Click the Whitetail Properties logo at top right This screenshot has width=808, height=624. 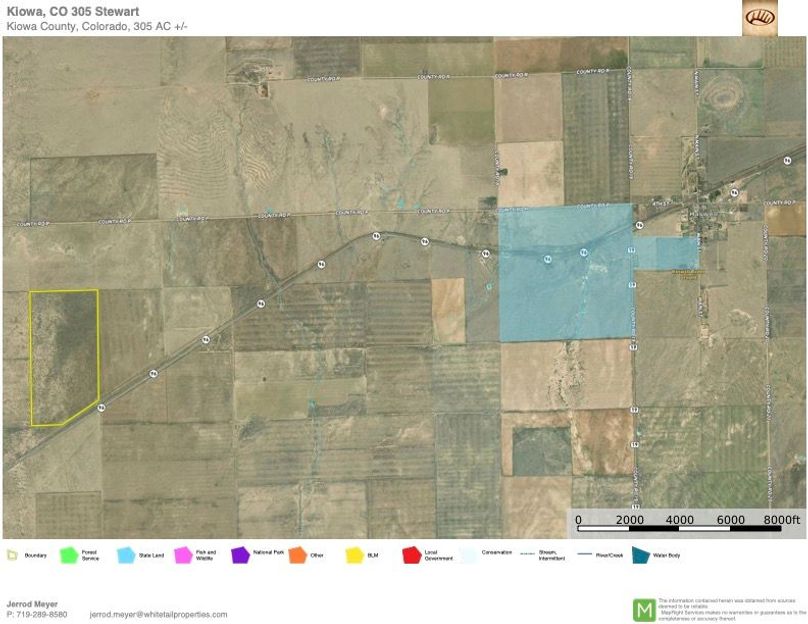click(x=760, y=18)
